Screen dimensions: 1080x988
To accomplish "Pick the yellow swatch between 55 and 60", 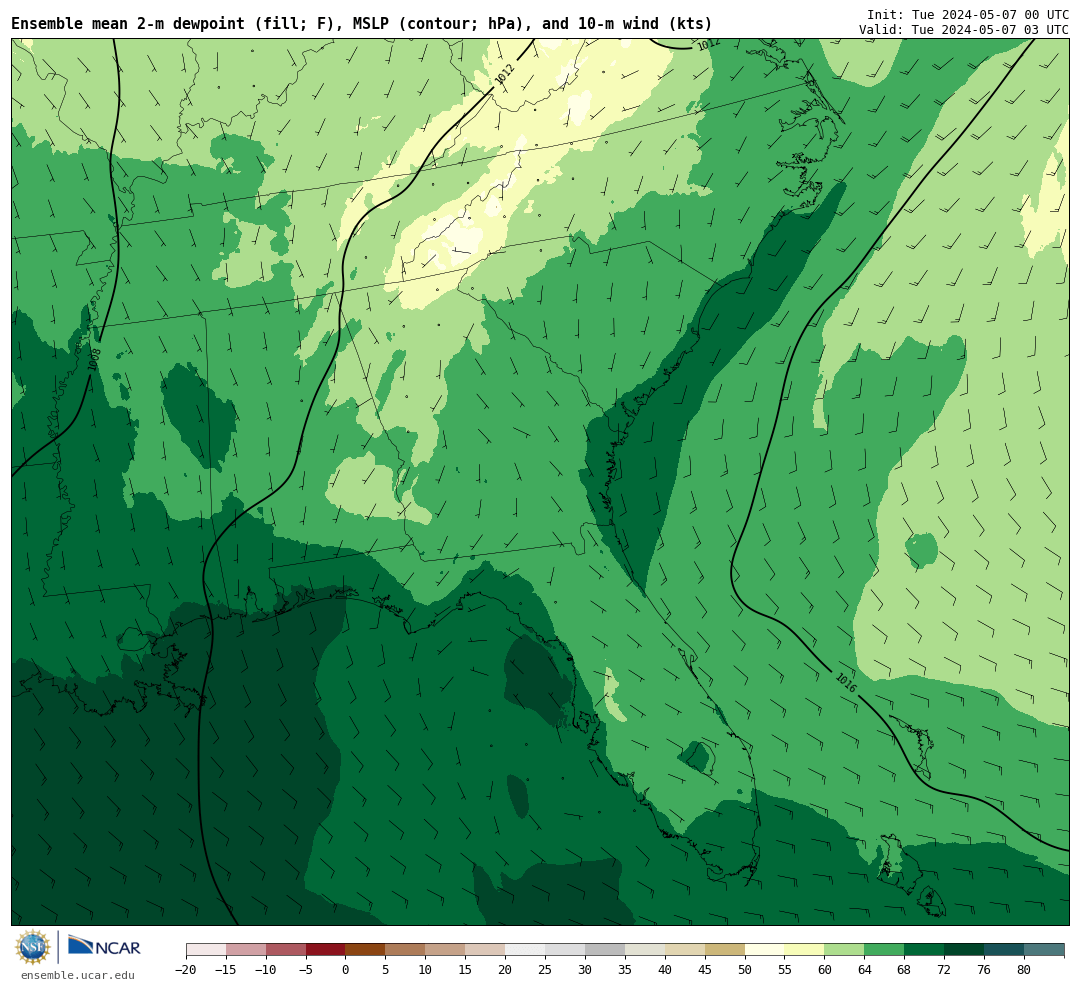I will pos(805,950).
